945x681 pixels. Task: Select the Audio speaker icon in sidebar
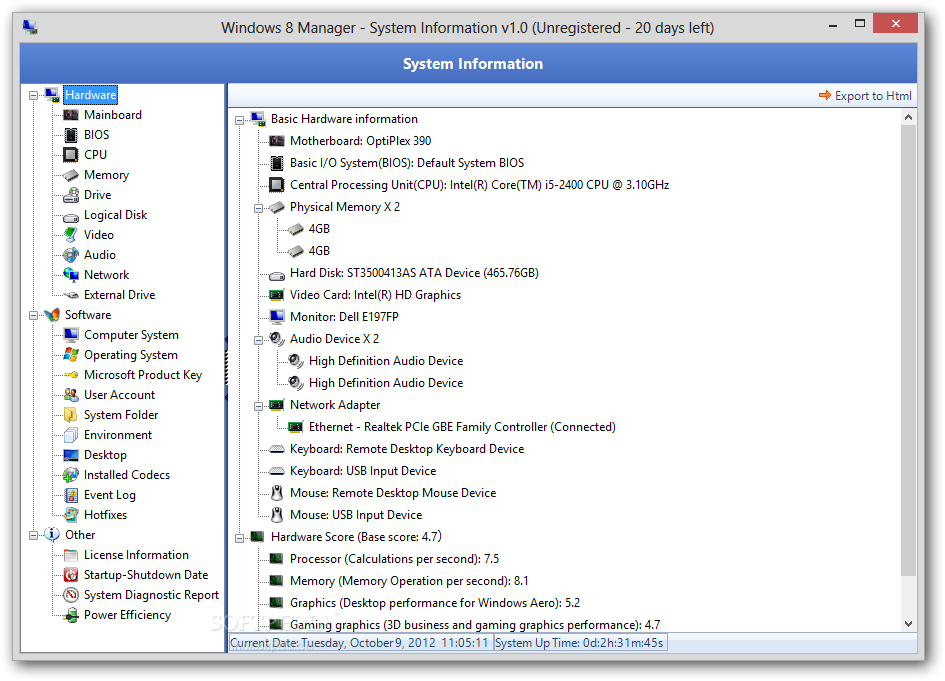pos(71,255)
